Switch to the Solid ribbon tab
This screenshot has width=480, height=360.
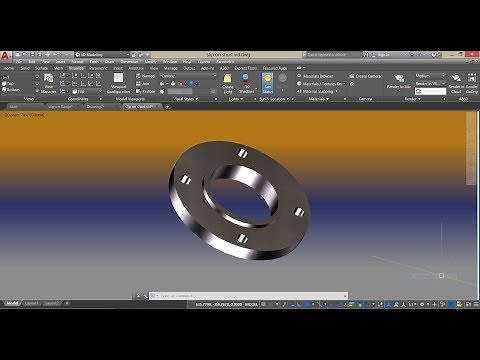[25, 68]
